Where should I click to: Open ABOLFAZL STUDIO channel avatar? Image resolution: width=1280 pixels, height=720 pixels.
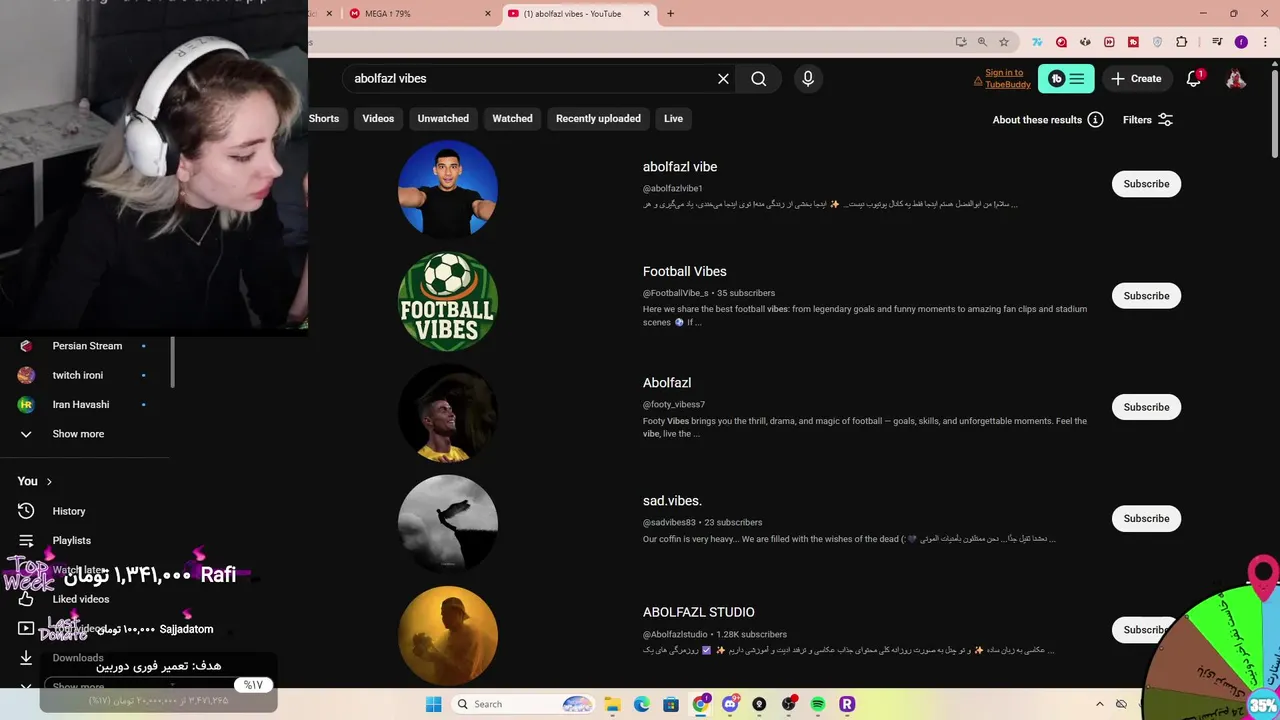[448, 636]
